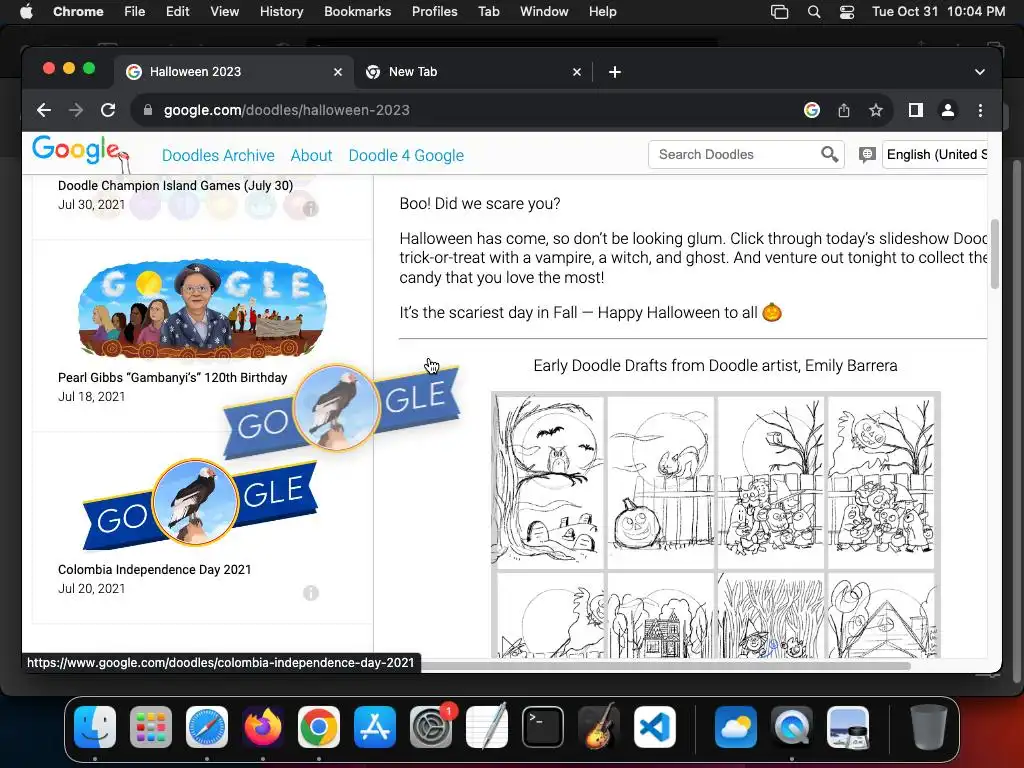Open info icon for Colombia Independence Day 2021
The height and width of the screenshot is (768, 1024).
click(x=311, y=593)
